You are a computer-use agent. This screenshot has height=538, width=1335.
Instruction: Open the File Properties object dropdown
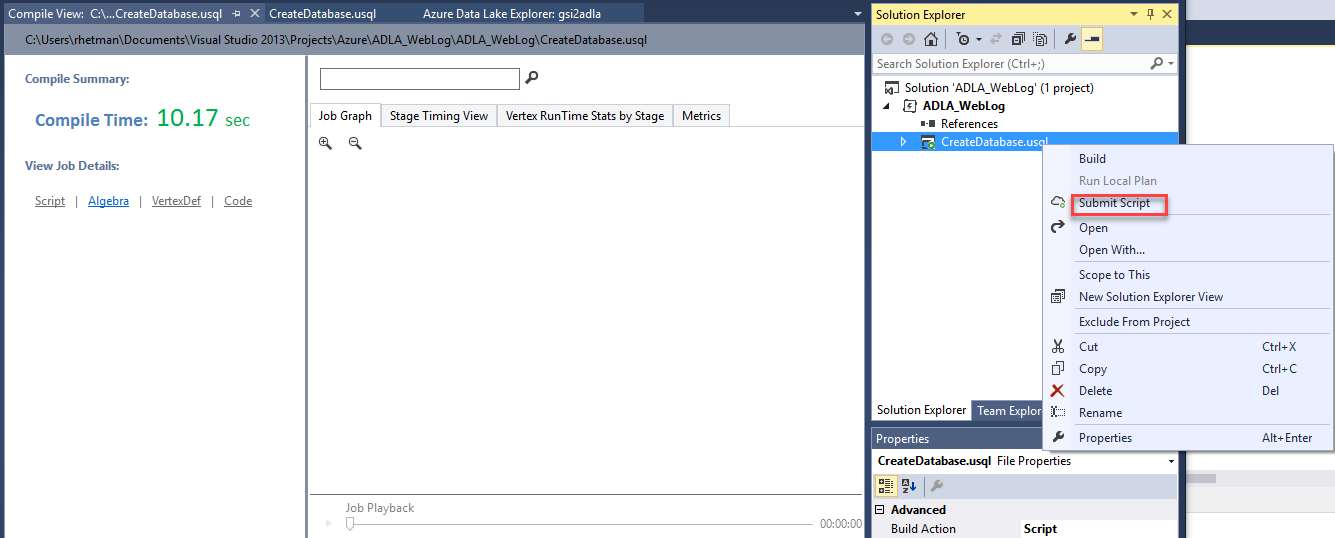[x=1170, y=461]
